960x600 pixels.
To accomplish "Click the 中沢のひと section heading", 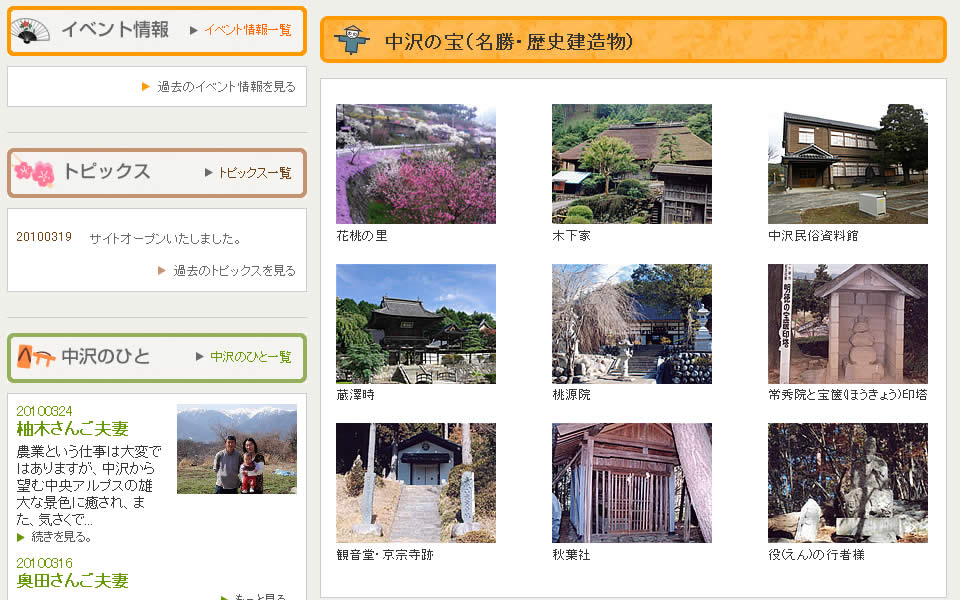I will pyautogui.click(x=105, y=356).
